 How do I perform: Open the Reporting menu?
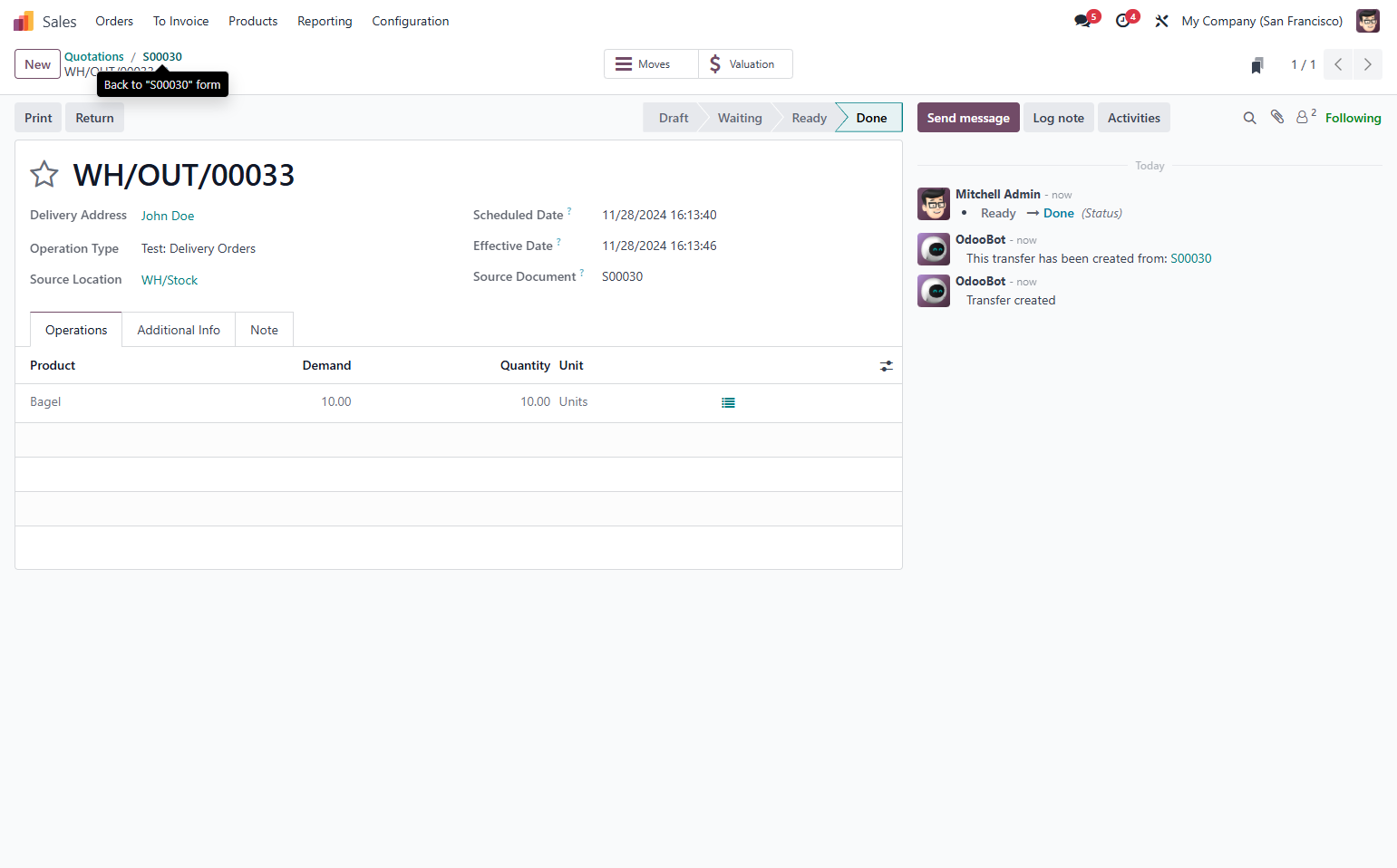pyautogui.click(x=325, y=21)
